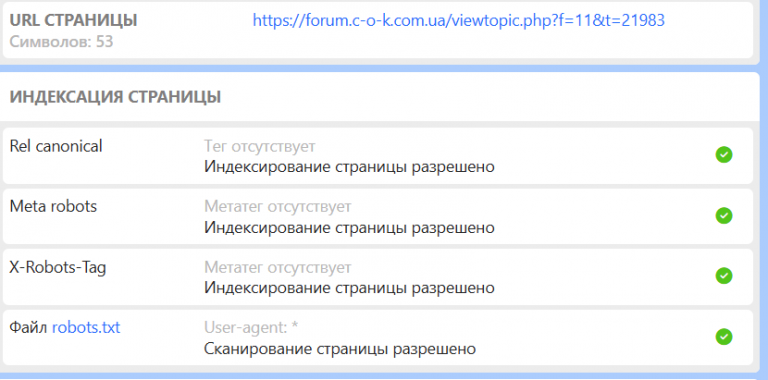The width and height of the screenshot is (768, 380).
Task: Click the green checkmark in Rel canonical row
Action: pyautogui.click(x=723, y=155)
